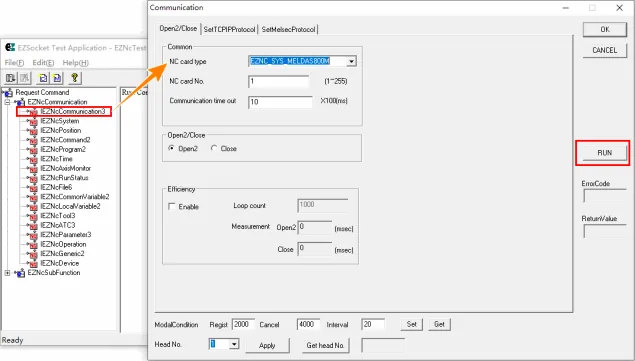The width and height of the screenshot is (635, 361).
Task: Click the red icon beside IEZNcRunStatus
Action: [33, 178]
